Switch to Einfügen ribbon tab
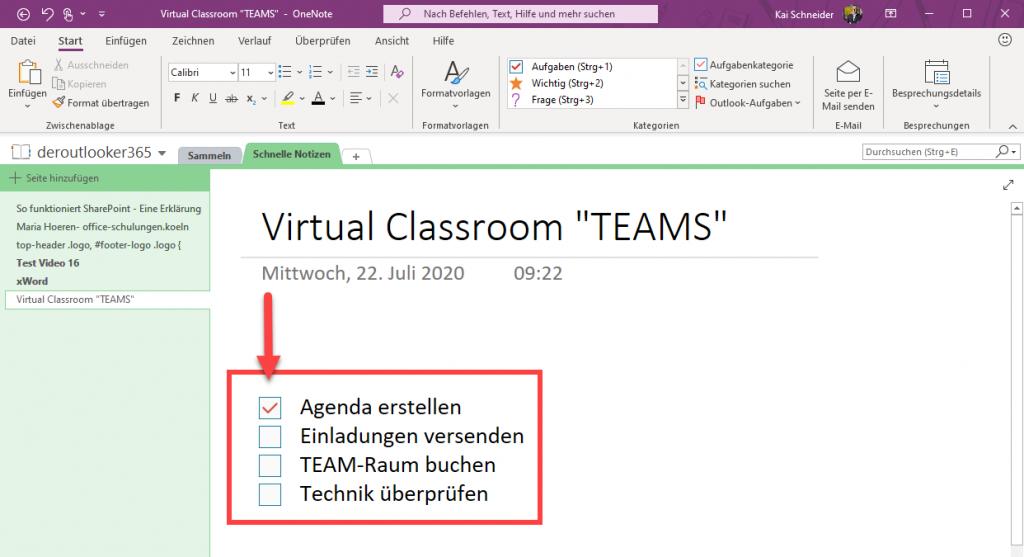The image size is (1024, 557). pos(126,40)
